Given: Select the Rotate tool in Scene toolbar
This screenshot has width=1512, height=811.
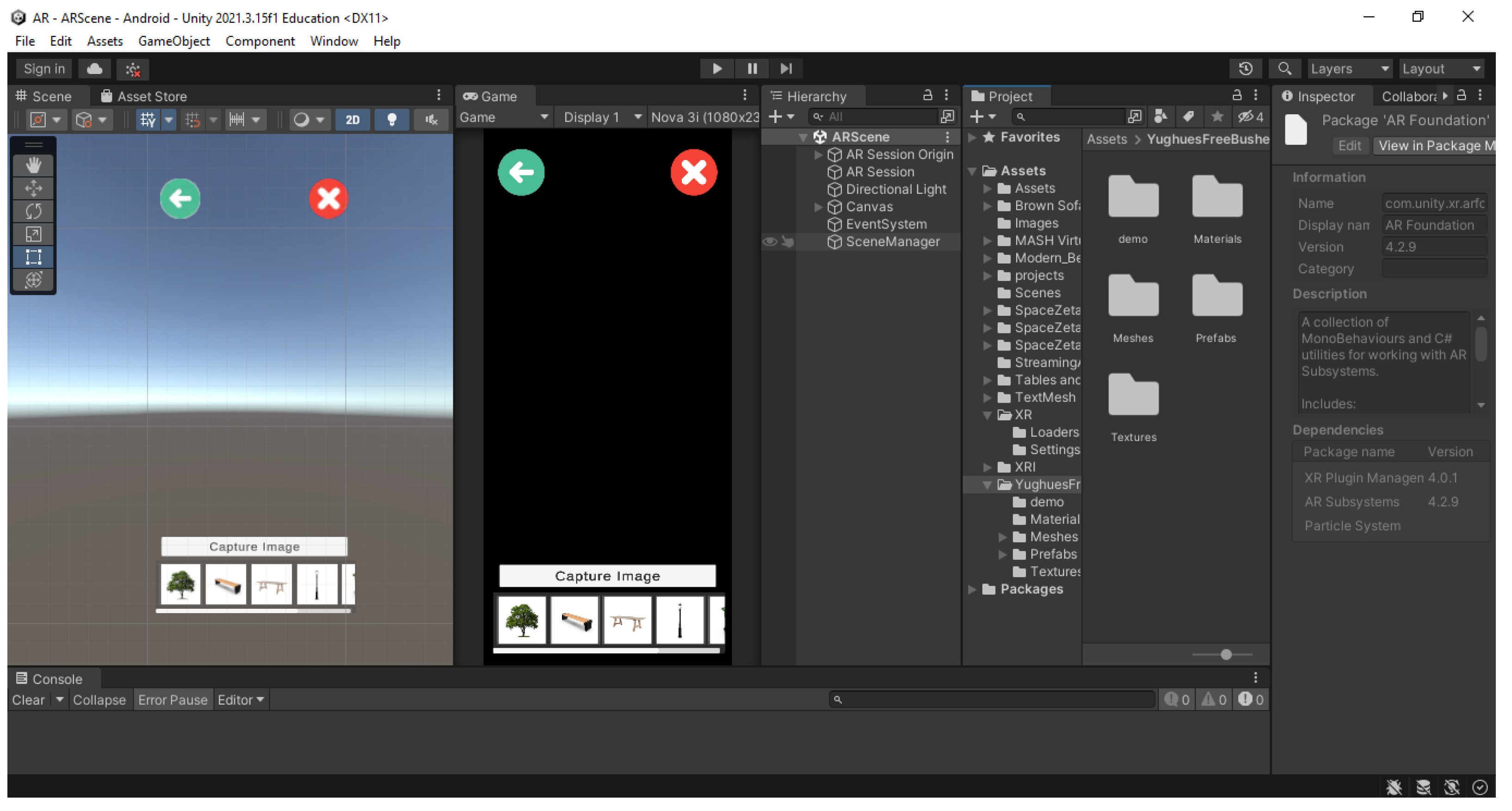Looking at the screenshot, I should 33,211.
